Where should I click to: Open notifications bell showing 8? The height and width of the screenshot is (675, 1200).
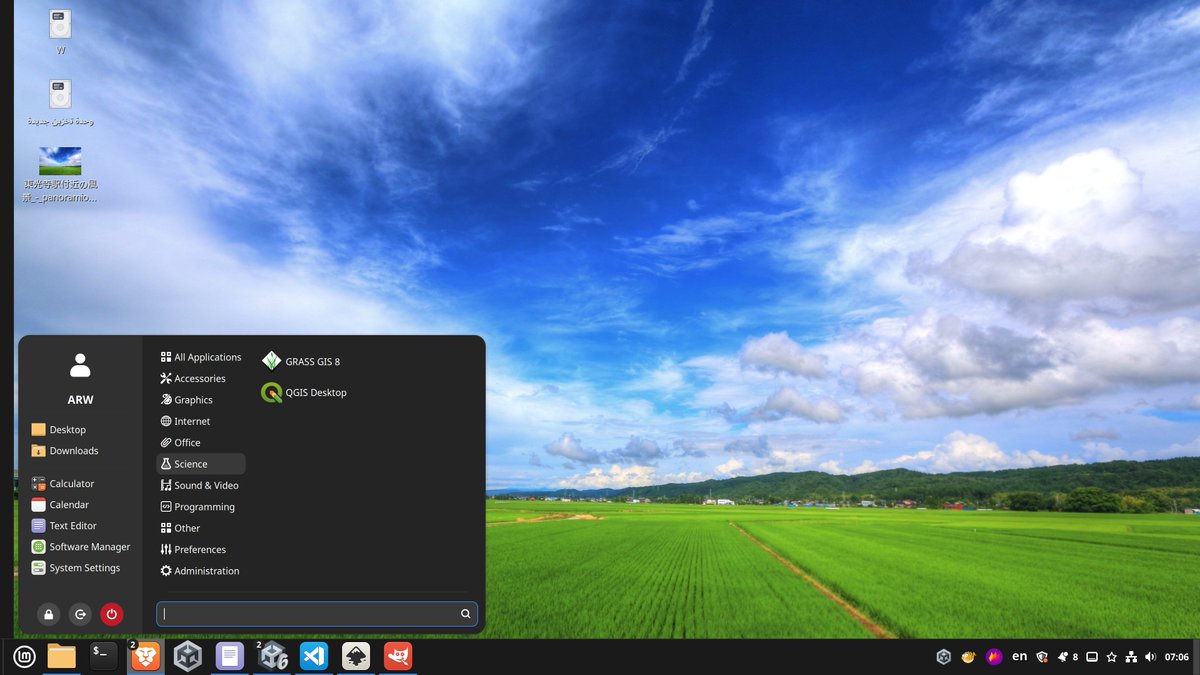click(x=1068, y=657)
